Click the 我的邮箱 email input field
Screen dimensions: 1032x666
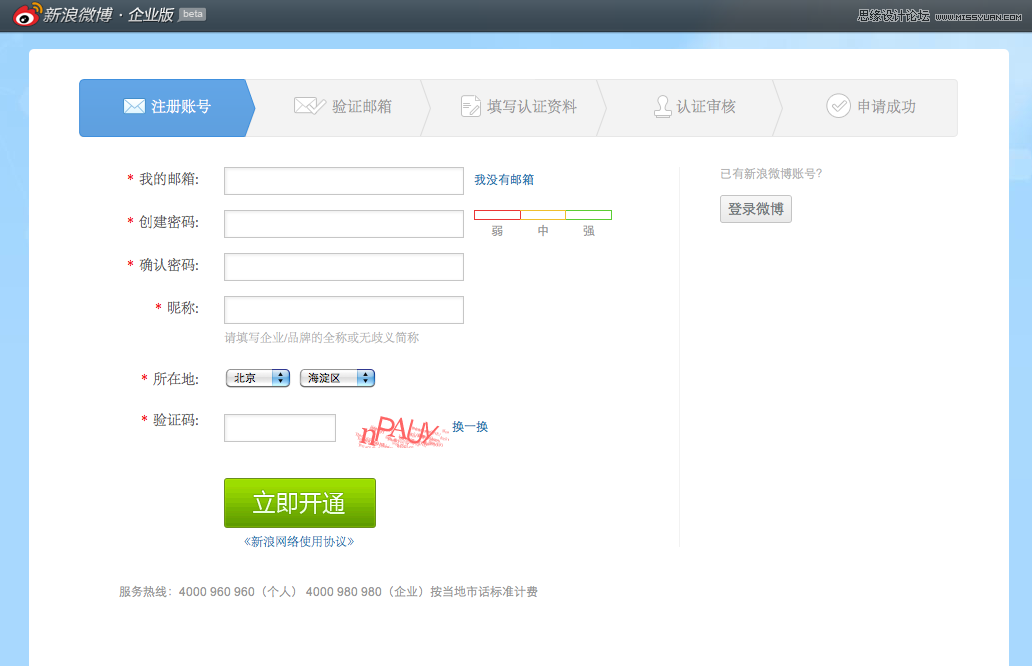(344, 181)
